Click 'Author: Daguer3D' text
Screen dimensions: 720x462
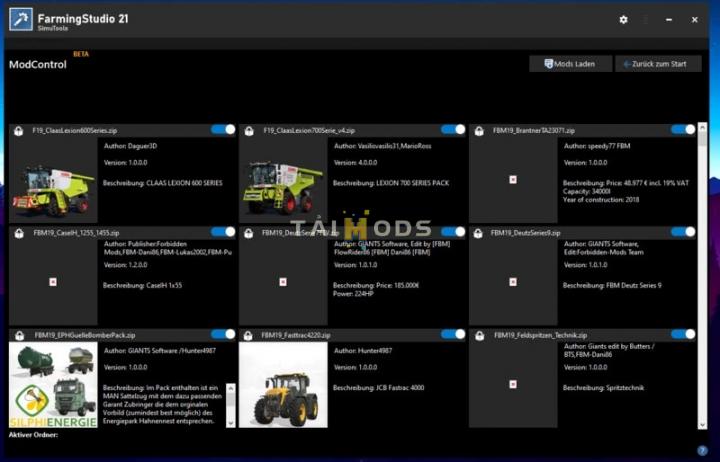(130, 146)
